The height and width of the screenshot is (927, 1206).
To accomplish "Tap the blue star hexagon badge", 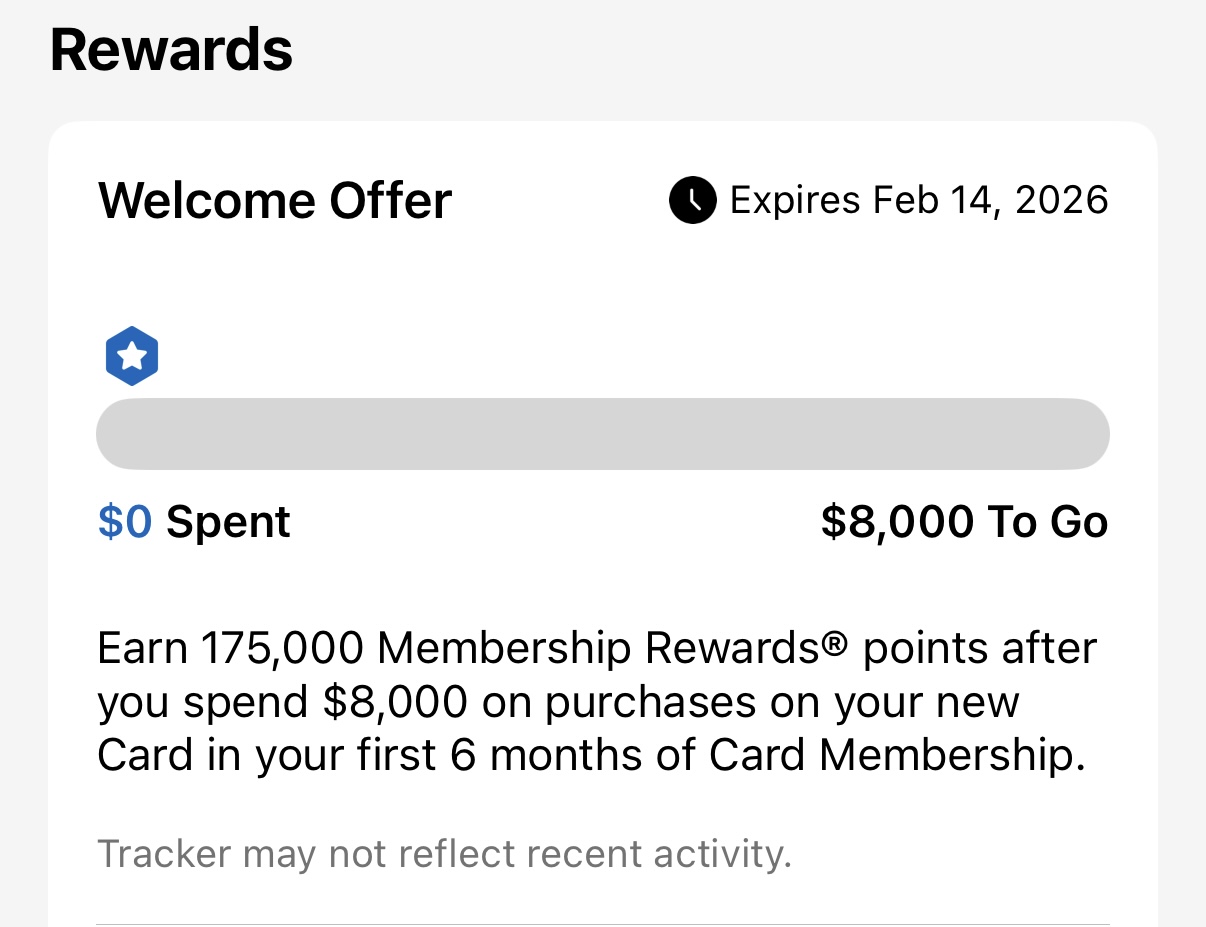I will pos(132,356).
